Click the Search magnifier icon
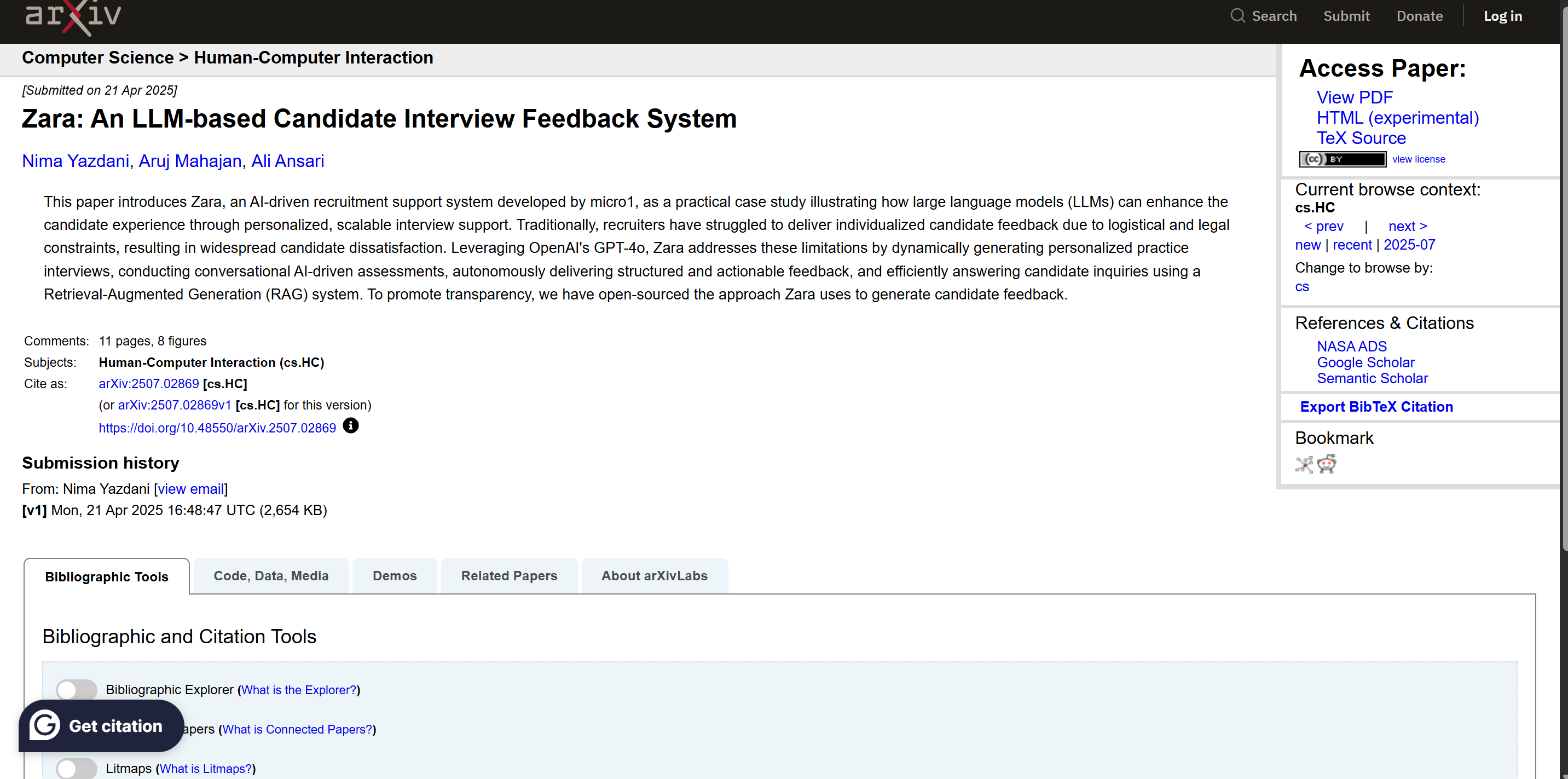Image resolution: width=1568 pixels, height=779 pixels. pyautogui.click(x=1237, y=16)
